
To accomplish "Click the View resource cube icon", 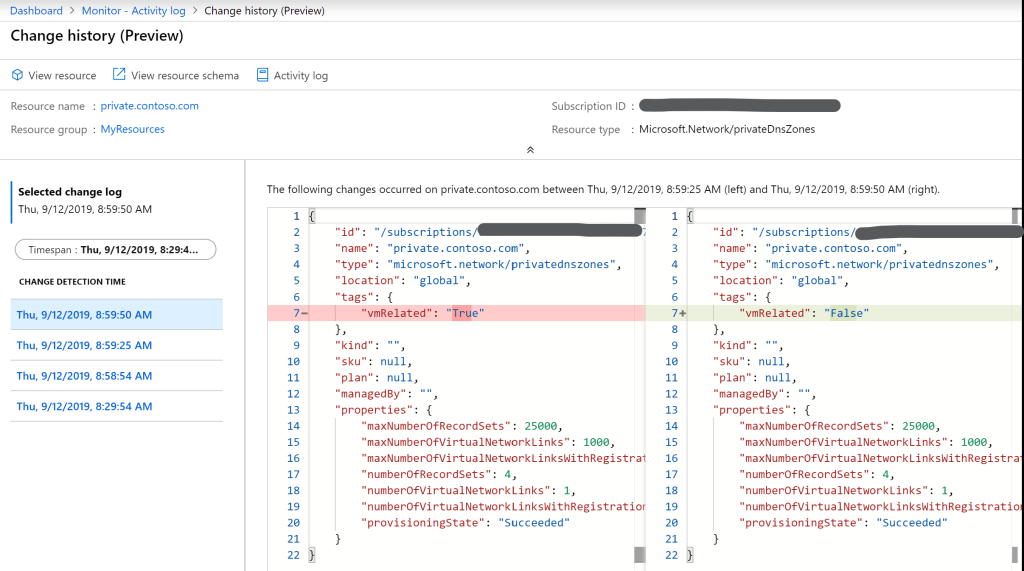I will click(17, 75).
